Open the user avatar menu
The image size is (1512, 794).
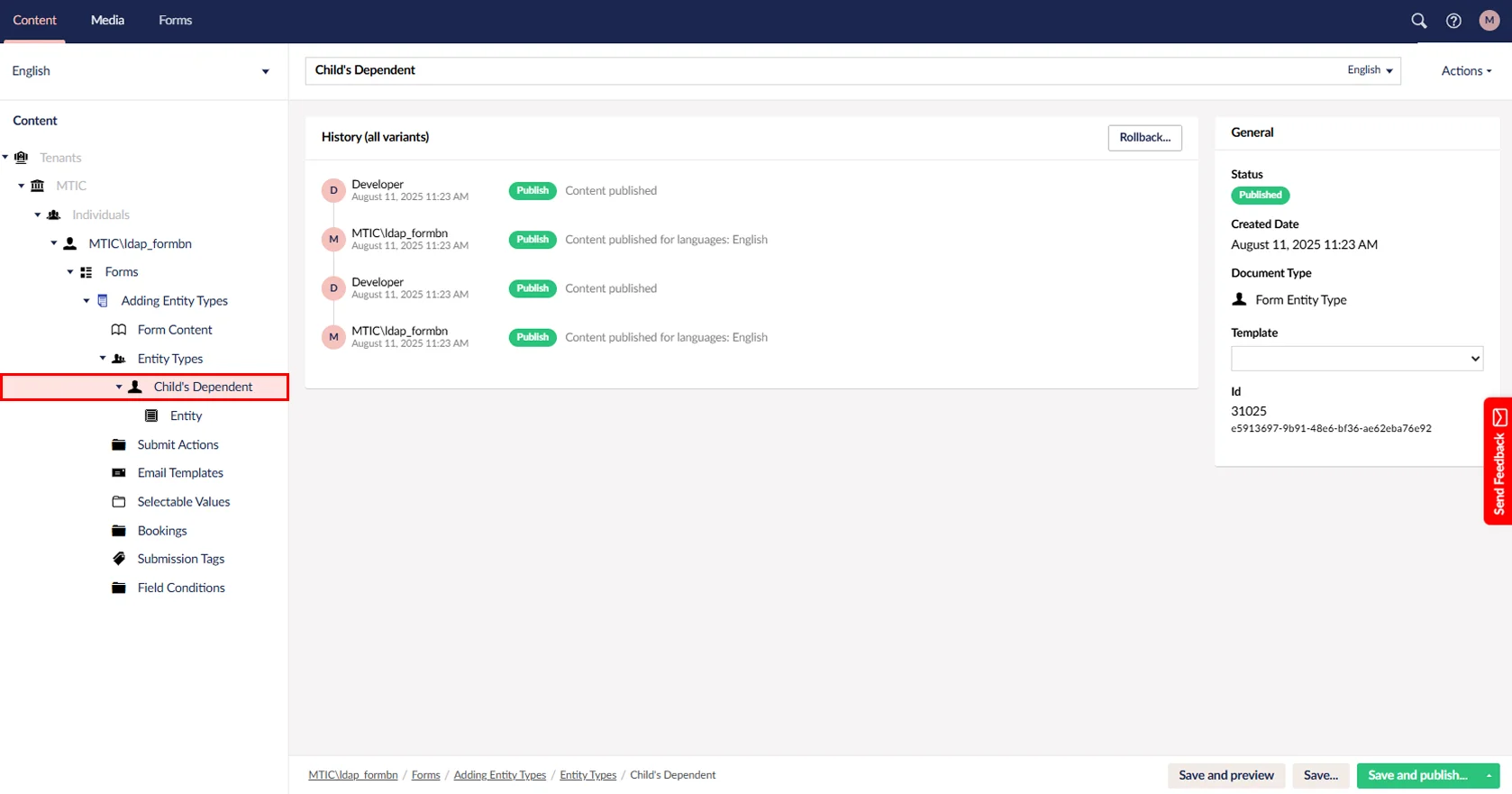click(1489, 21)
